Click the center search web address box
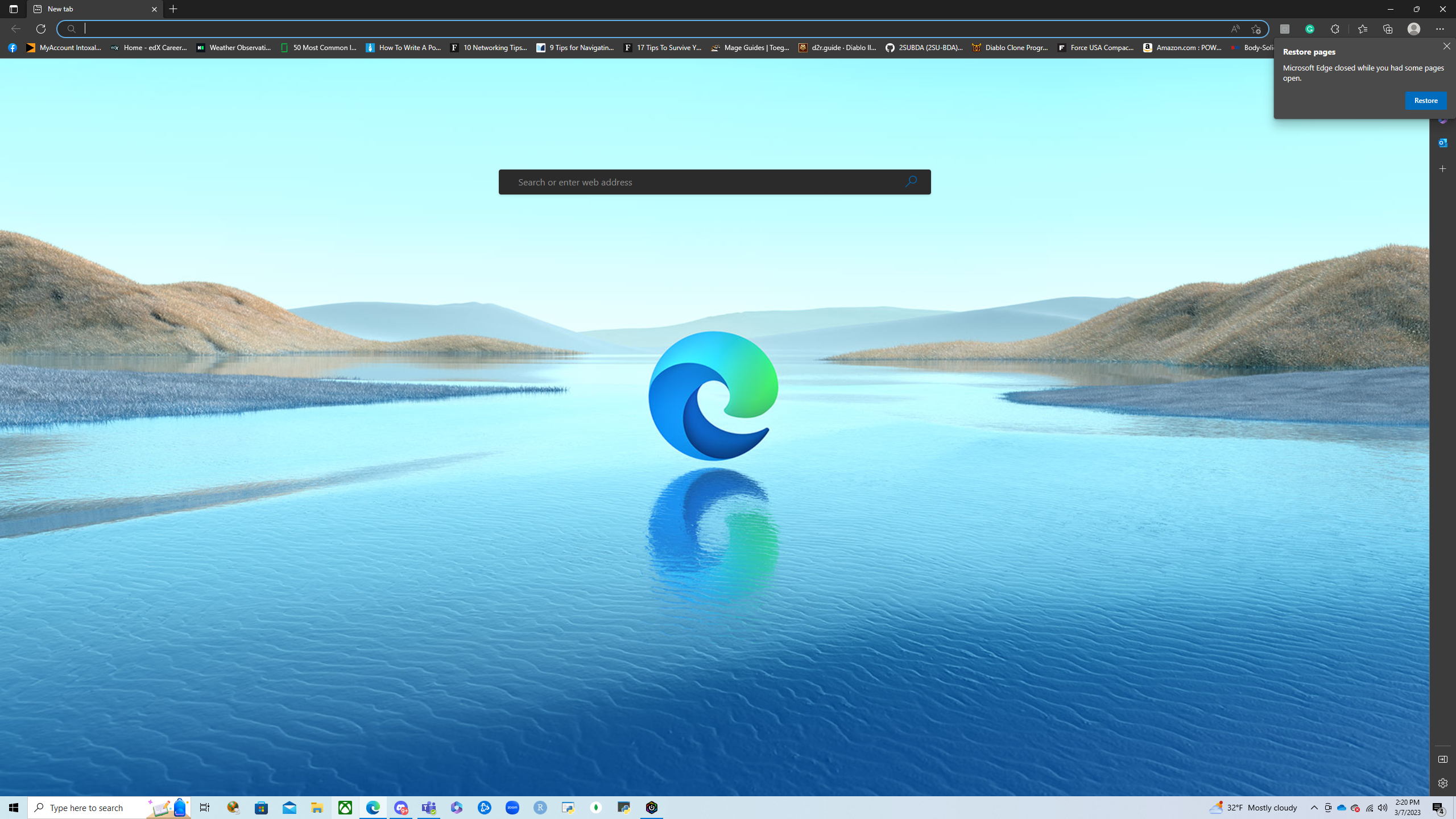Image resolution: width=1456 pixels, height=819 pixels. 705,182
